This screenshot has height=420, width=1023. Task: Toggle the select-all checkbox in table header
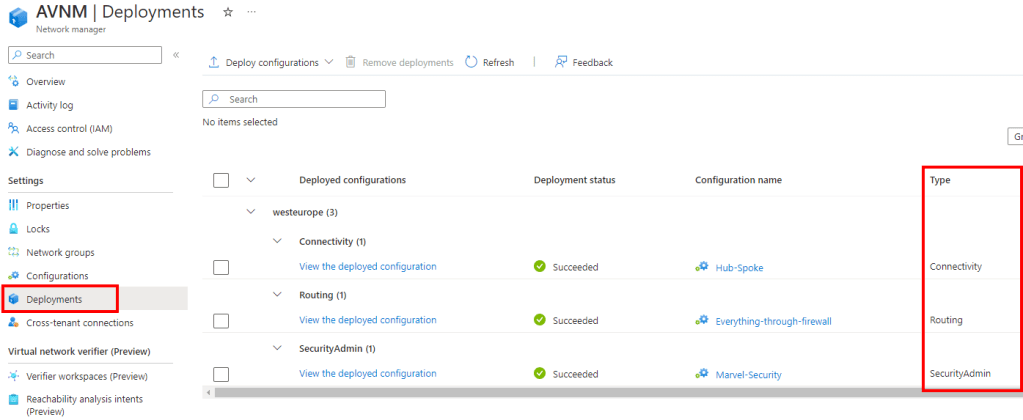point(221,180)
